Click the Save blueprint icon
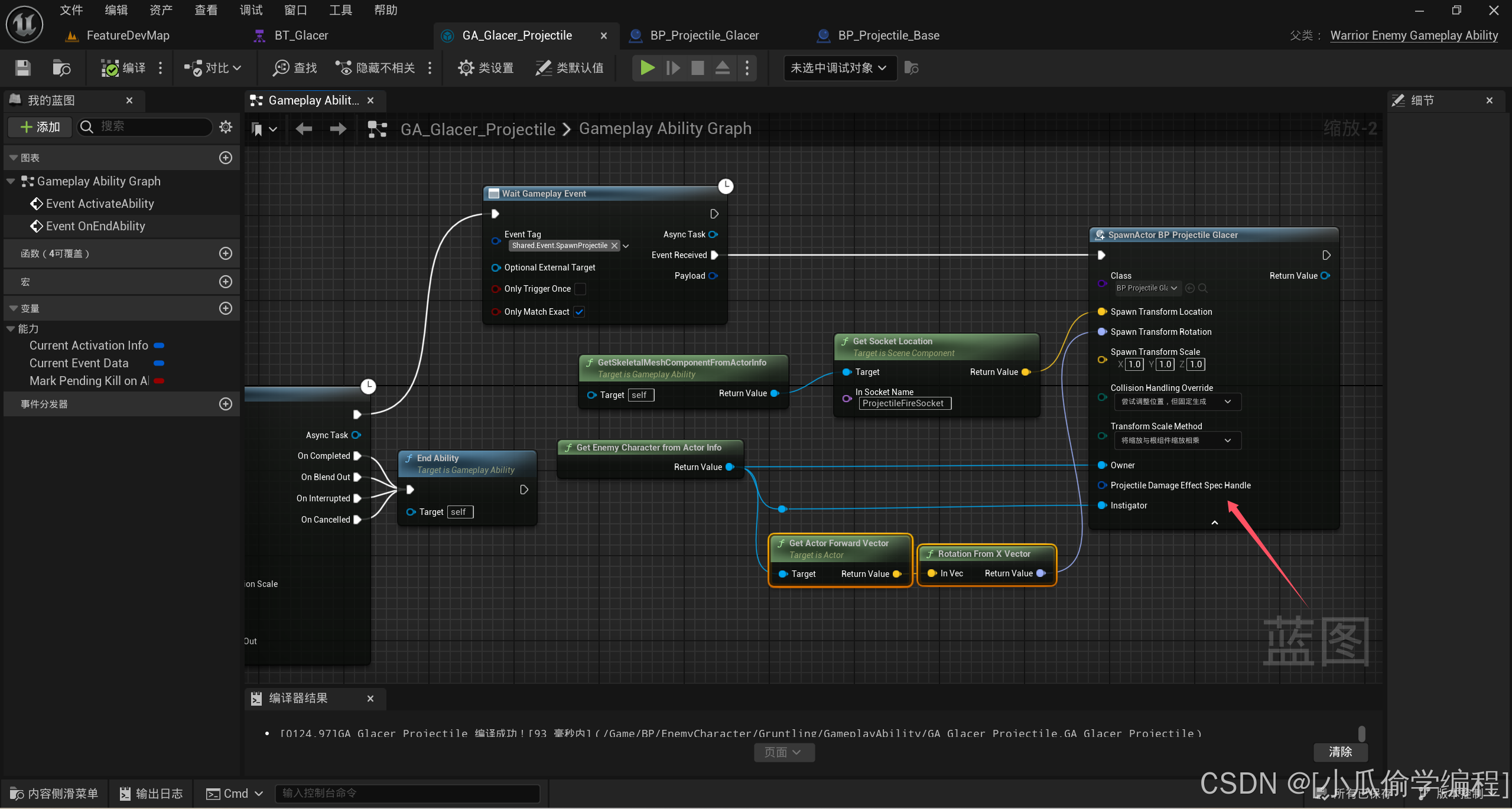This screenshot has width=1512, height=809. coord(22,68)
